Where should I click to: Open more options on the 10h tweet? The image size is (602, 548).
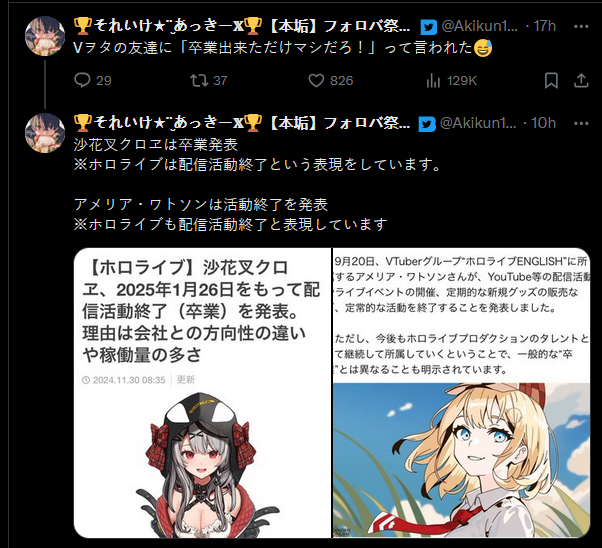click(581, 123)
